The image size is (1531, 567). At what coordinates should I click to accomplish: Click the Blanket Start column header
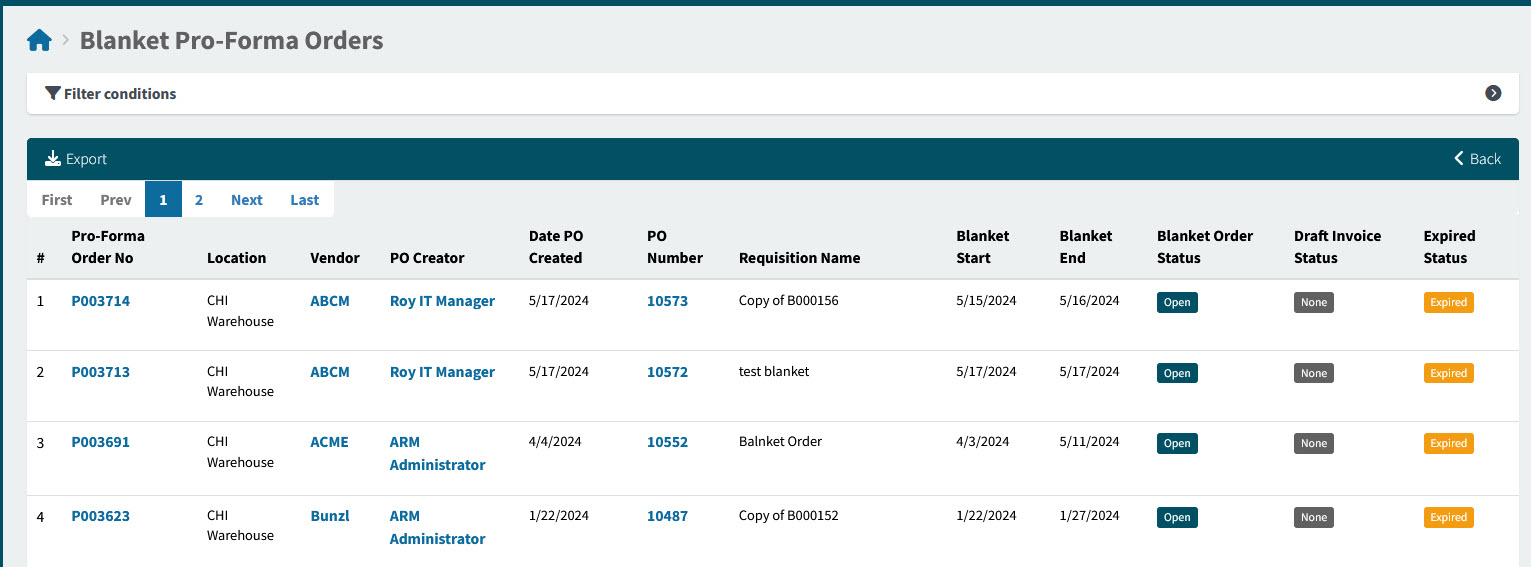point(983,247)
